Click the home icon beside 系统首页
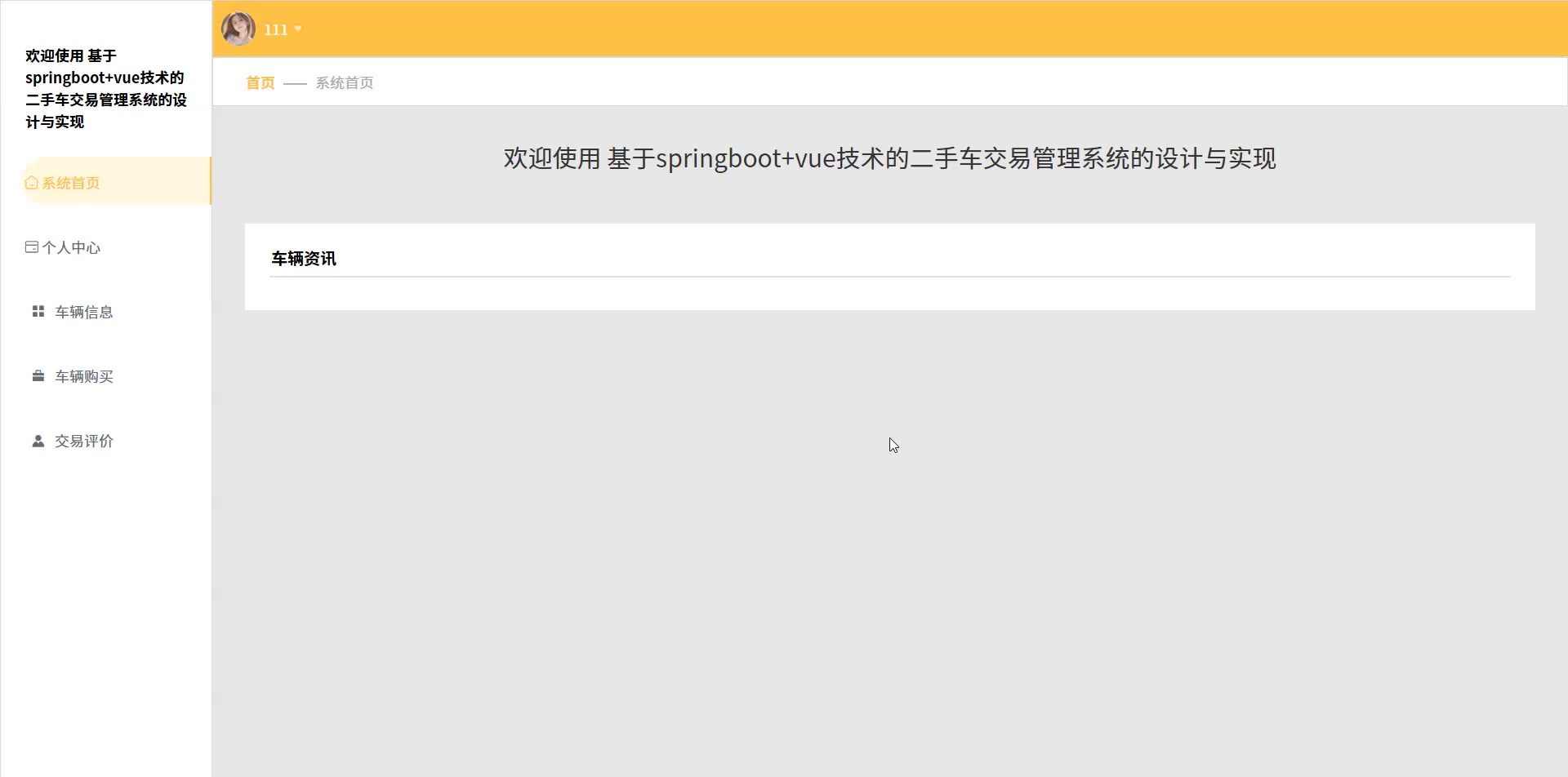This screenshot has width=1568, height=777. (32, 183)
